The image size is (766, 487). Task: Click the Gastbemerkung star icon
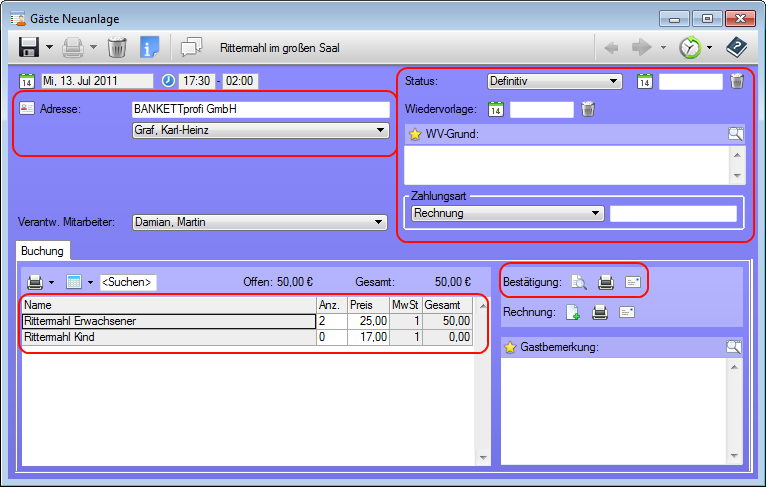(510, 347)
